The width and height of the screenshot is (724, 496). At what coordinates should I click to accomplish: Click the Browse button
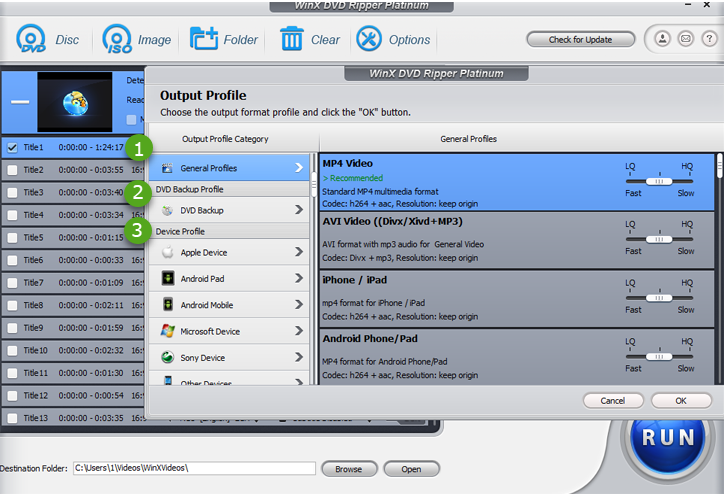click(x=349, y=469)
